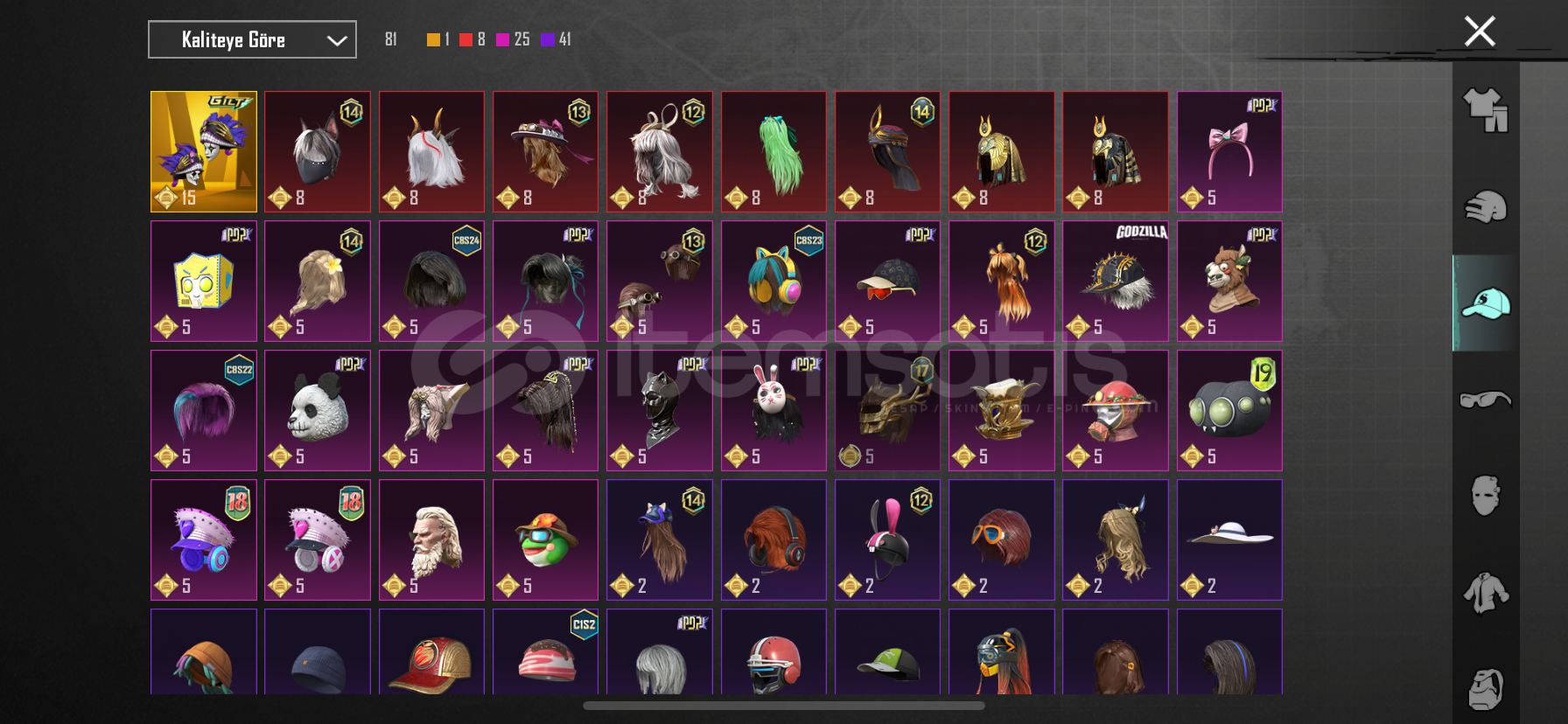The image size is (1568, 724).
Task: Open the face mask category icon
Action: [1486, 496]
